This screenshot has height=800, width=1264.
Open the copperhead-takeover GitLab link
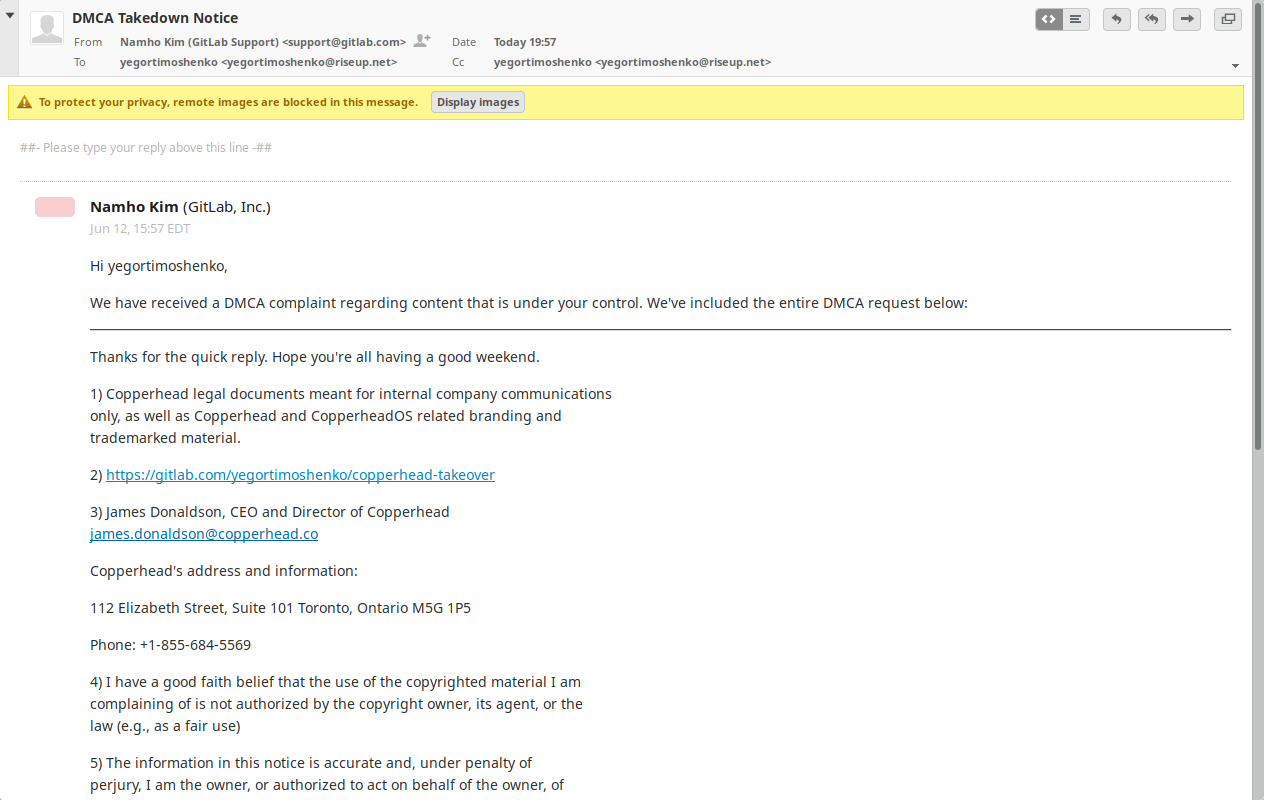300,475
